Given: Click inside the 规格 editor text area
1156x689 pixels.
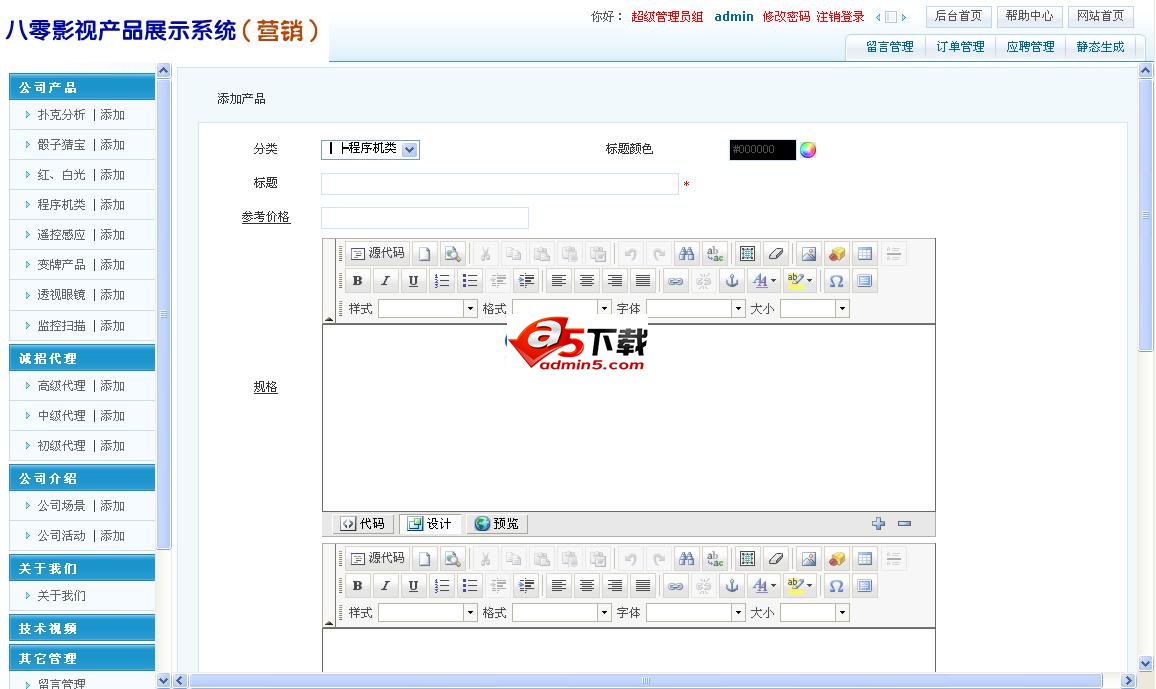Looking at the screenshot, I should point(629,418).
